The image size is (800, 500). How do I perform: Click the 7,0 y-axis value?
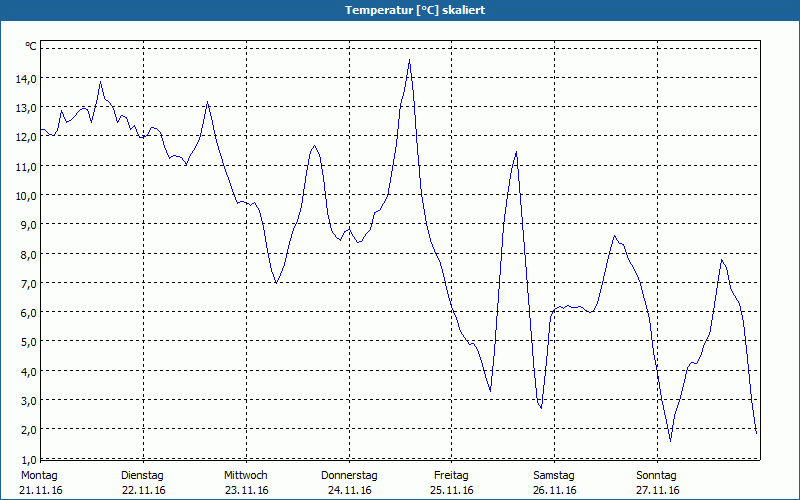pos(28,284)
